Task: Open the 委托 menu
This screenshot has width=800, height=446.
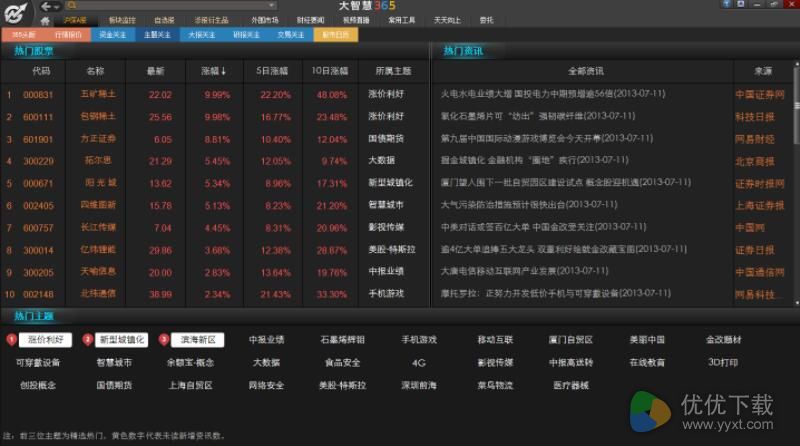Action: point(487,20)
